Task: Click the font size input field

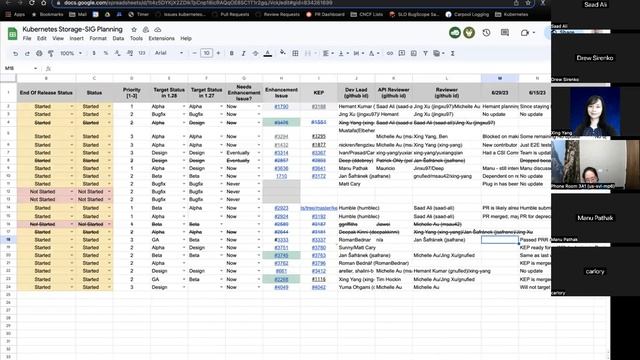Action: pyautogui.click(x=207, y=53)
